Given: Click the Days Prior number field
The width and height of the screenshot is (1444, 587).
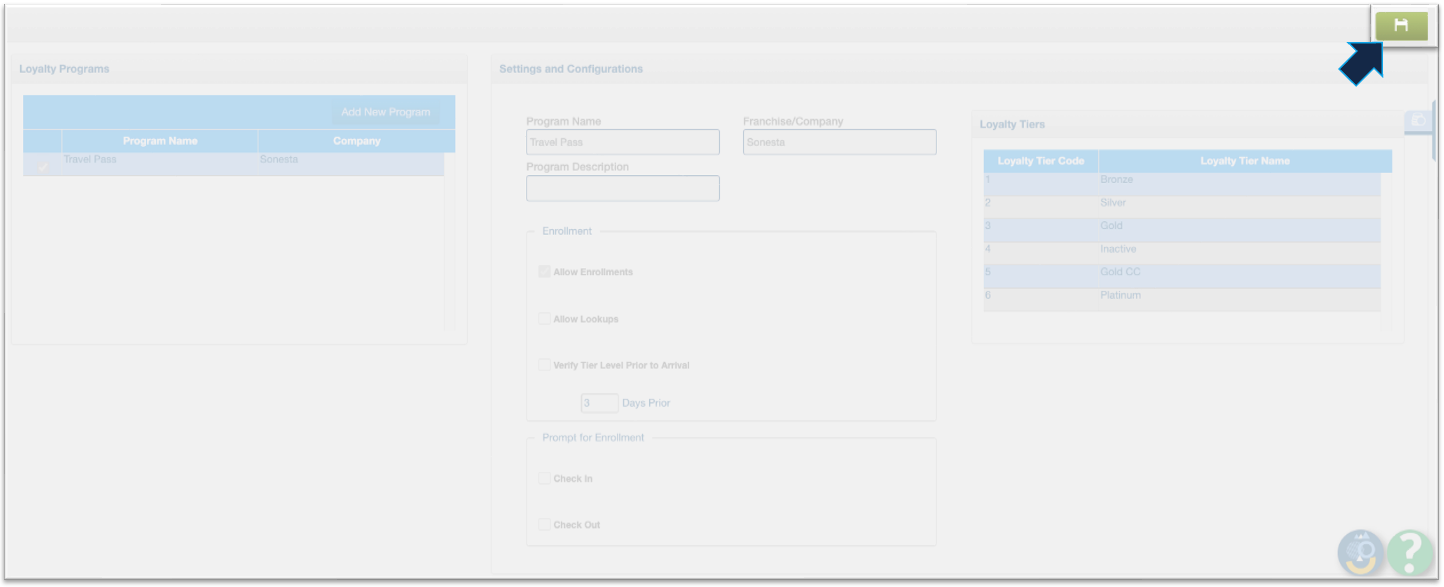Looking at the screenshot, I should coord(599,403).
